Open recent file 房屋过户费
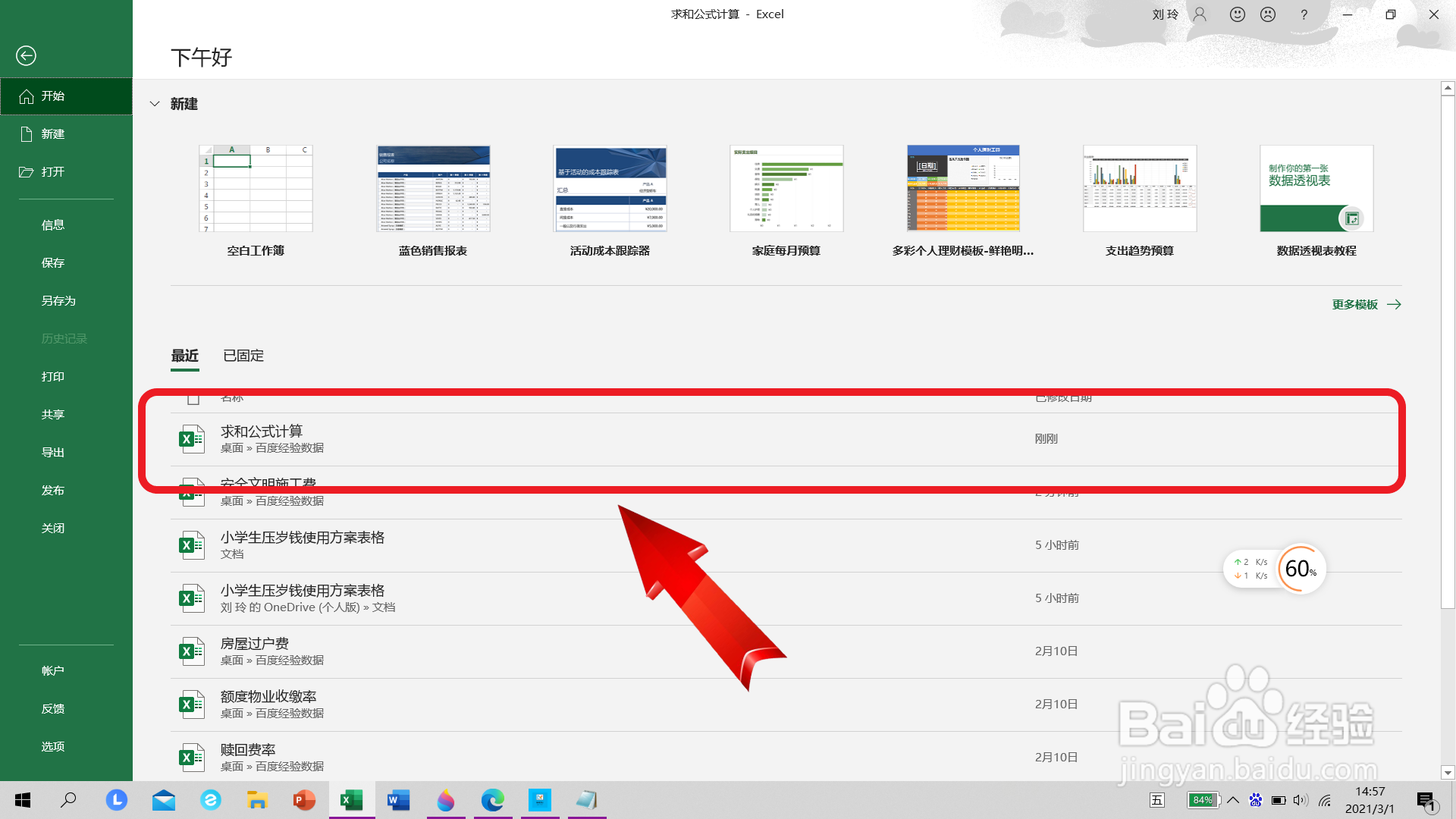 (786, 651)
